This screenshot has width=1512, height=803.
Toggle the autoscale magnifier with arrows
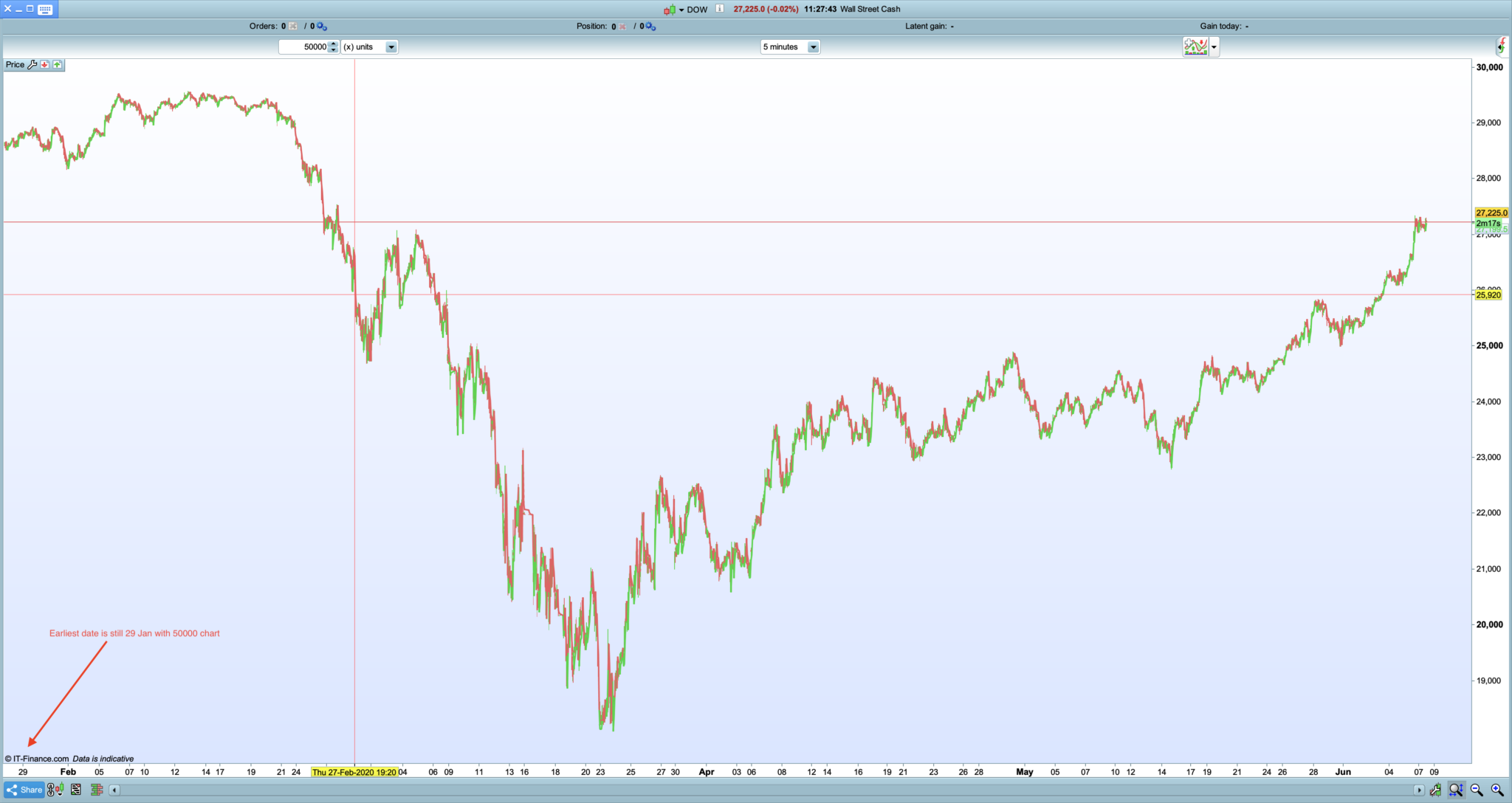tap(1456, 790)
